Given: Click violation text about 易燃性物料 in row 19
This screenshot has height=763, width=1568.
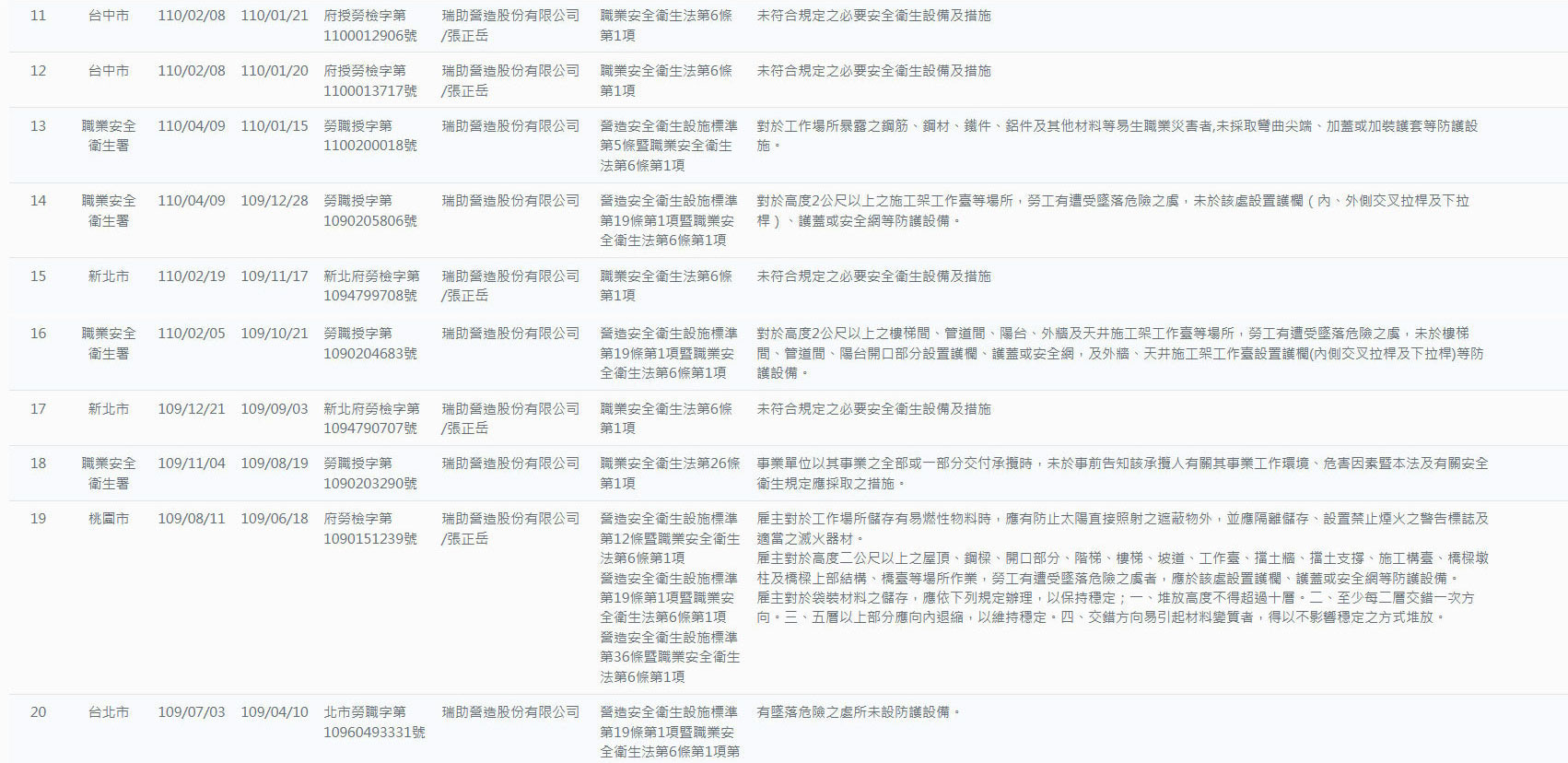Looking at the screenshot, I should (1122, 529).
